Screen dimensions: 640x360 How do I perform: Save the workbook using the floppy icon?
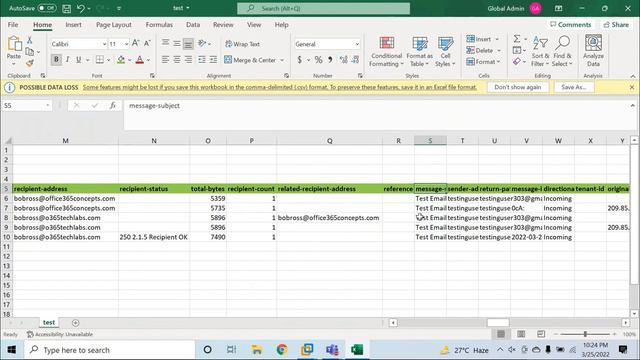coord(67,8)
